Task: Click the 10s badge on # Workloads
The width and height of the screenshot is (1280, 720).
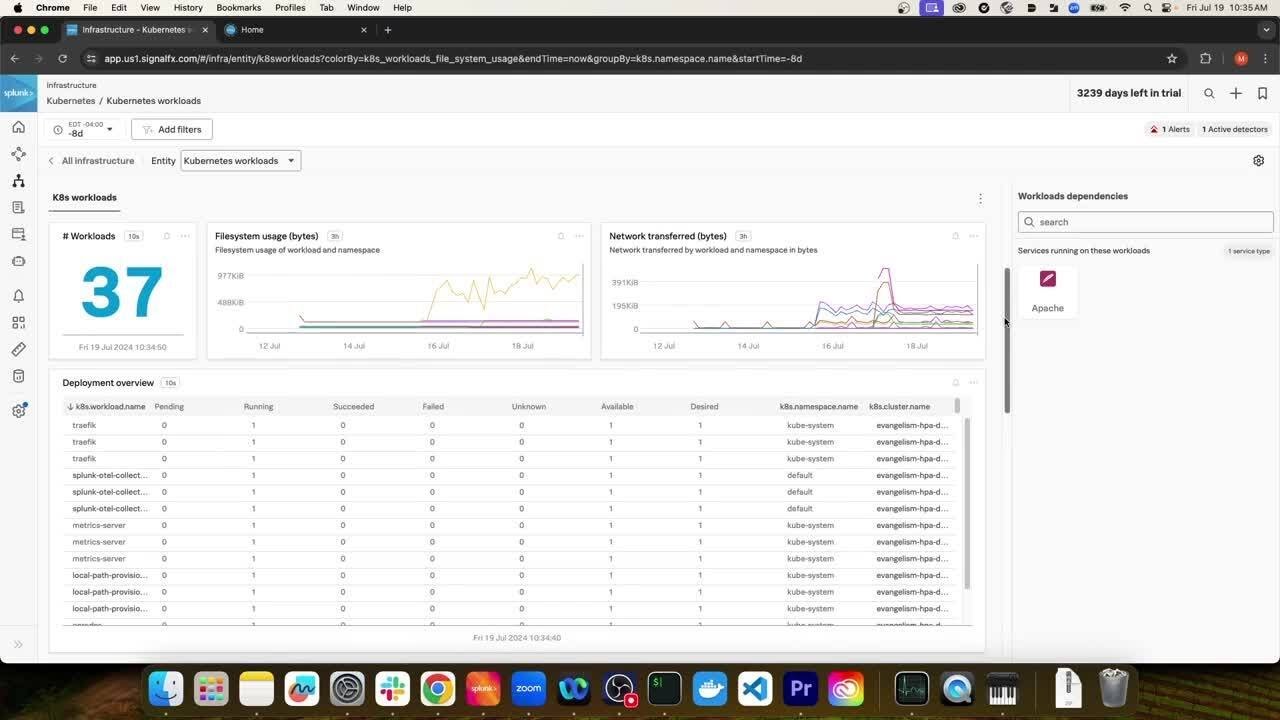Action: tap(133, 236)
